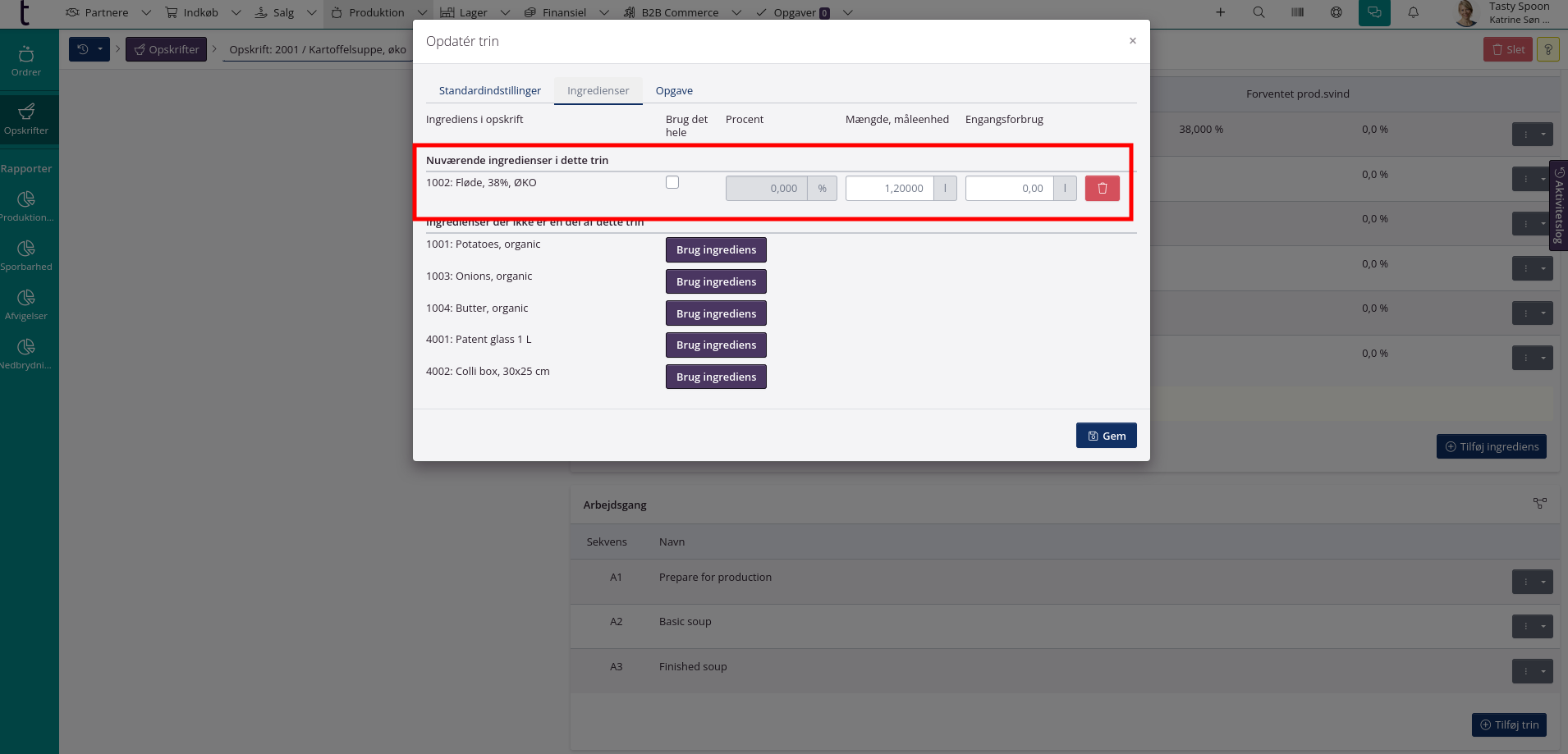Open the chat messages icon
1568x754 pixels.
pos(1373,12)
